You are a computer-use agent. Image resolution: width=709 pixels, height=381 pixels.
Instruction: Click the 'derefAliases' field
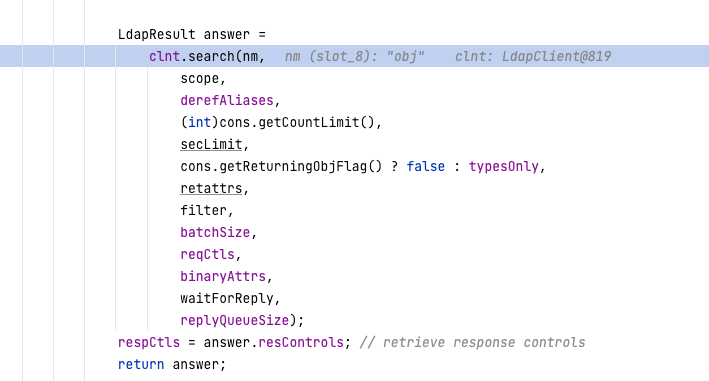(x=227, y=100)
